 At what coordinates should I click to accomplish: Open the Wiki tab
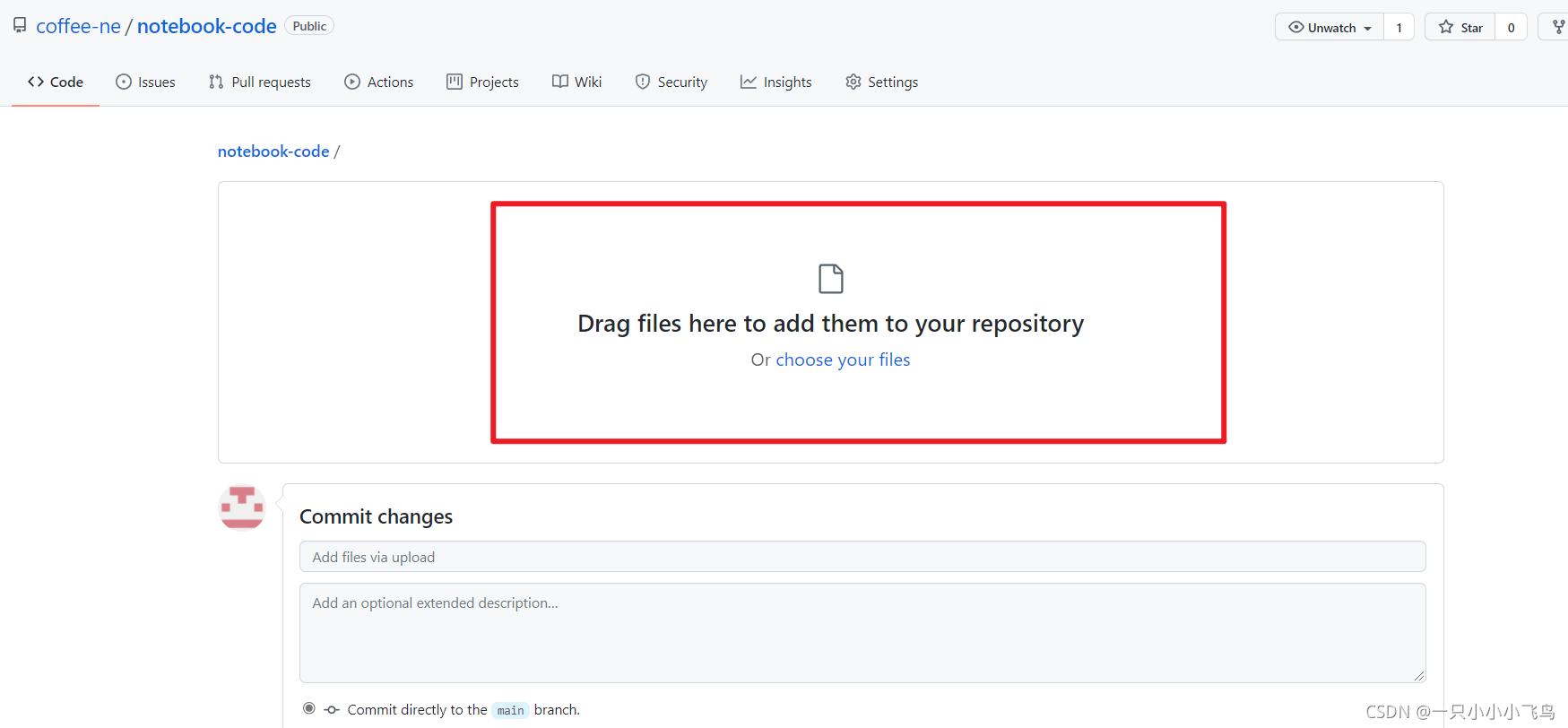coord(576,82)
